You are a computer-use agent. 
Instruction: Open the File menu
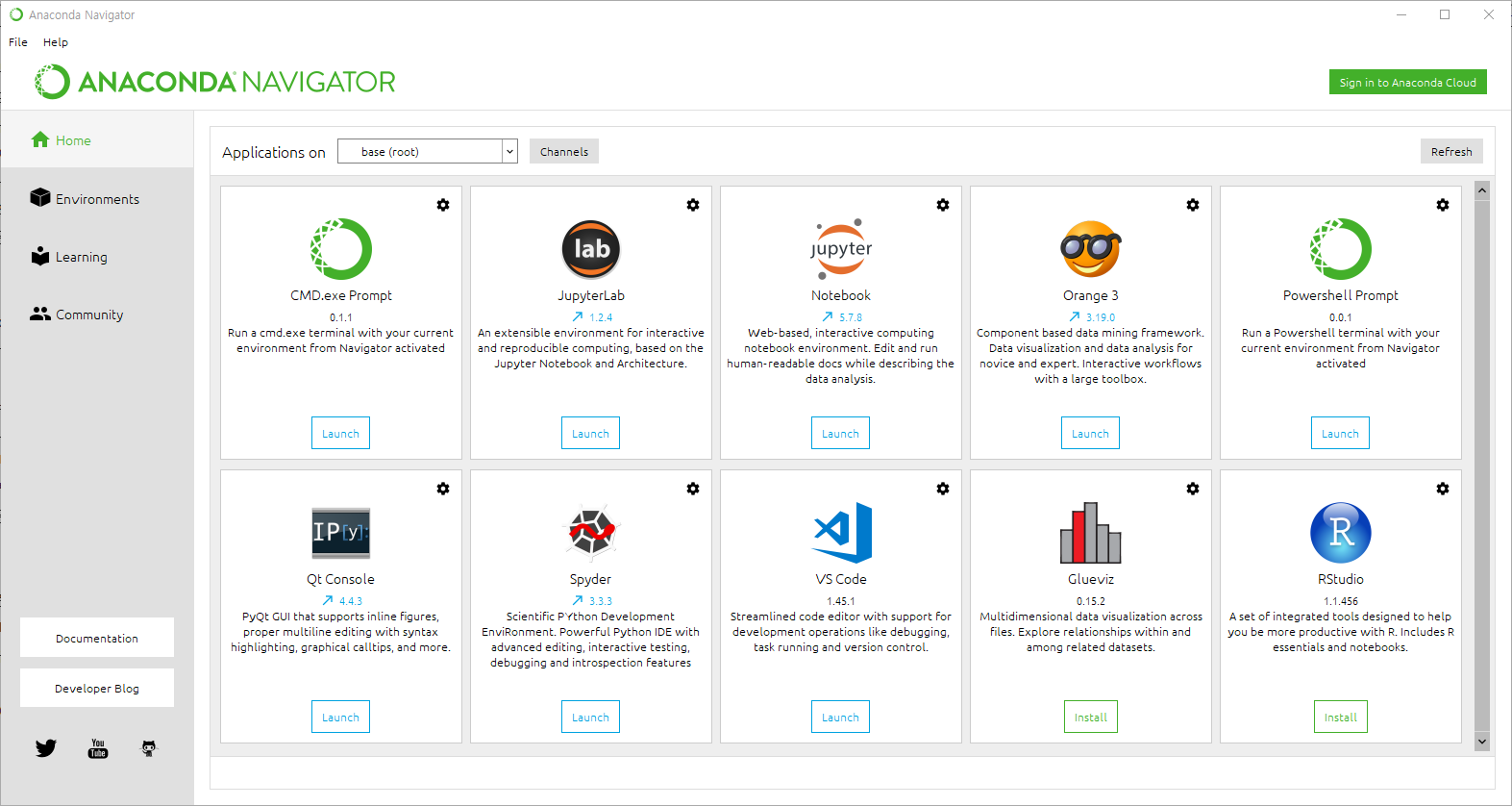point(18,42)
